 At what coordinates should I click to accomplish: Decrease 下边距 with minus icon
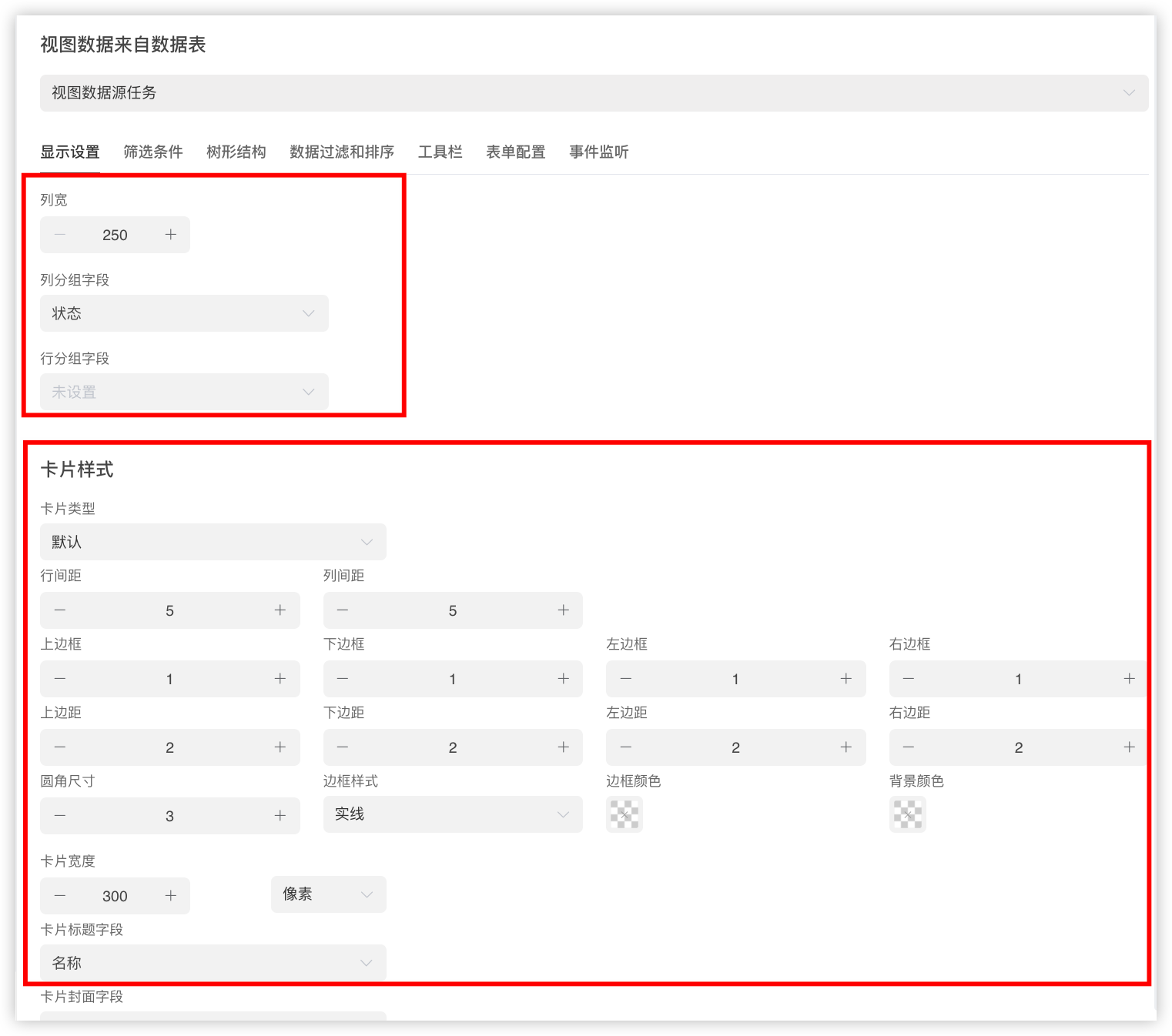click(x=343, y=747)
